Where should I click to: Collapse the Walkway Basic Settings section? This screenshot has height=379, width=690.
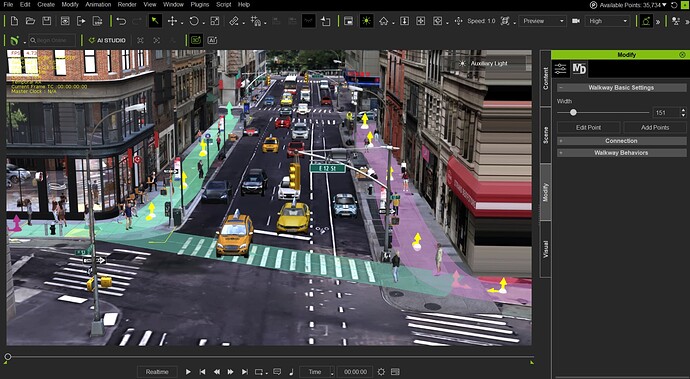[621, 88]
